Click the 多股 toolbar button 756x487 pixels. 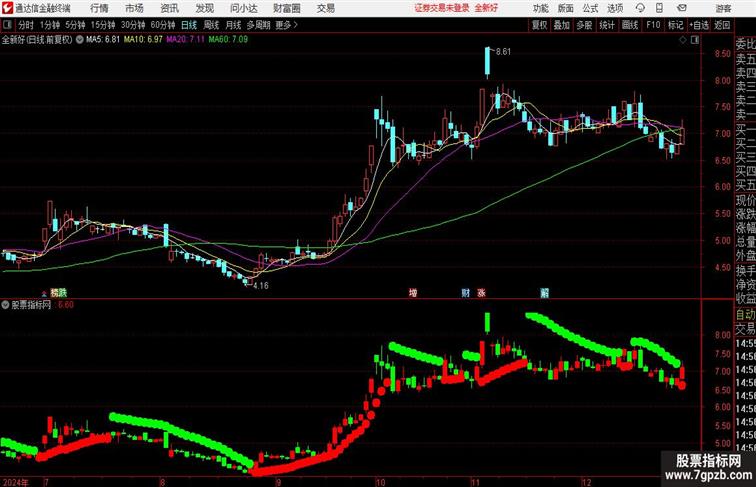584,25
